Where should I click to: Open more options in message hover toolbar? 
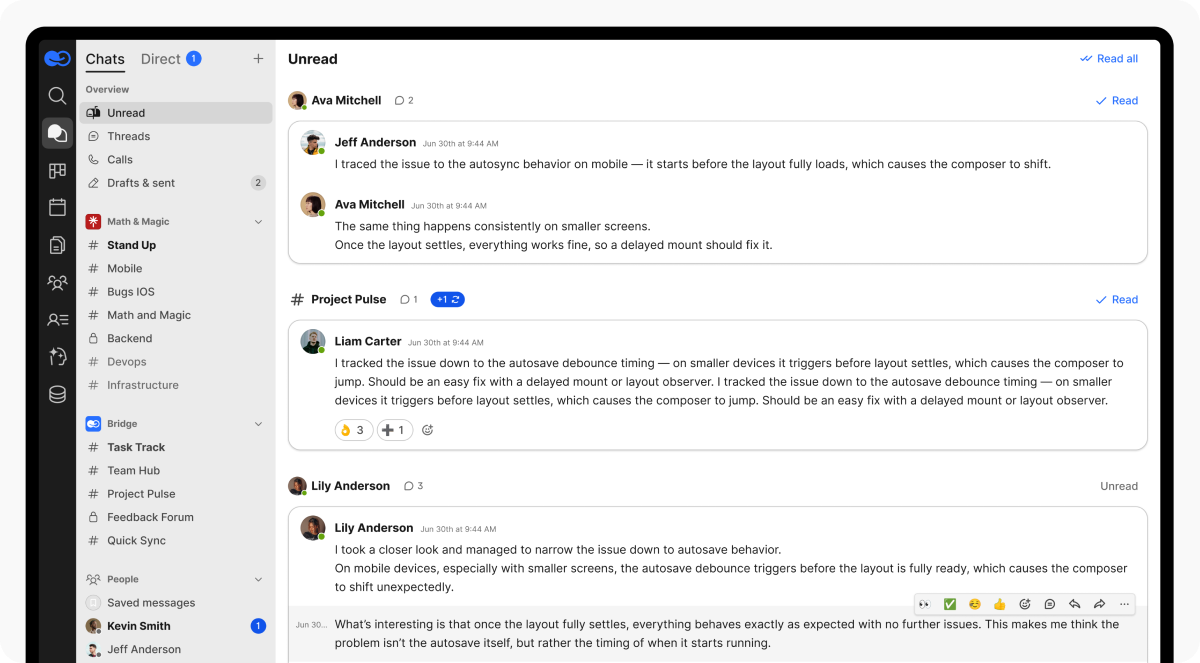(x=1125, y=604)
